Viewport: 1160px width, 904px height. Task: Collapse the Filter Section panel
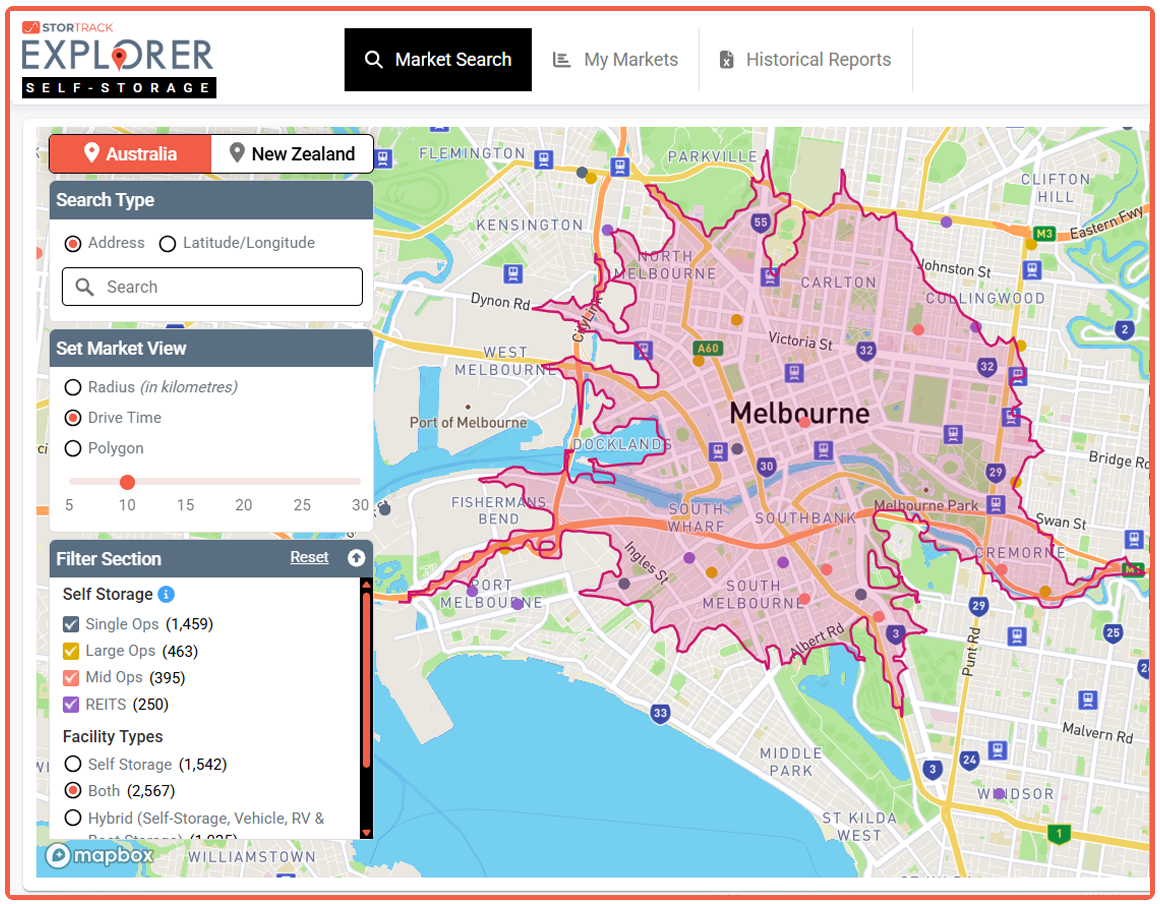coord(356,558)
